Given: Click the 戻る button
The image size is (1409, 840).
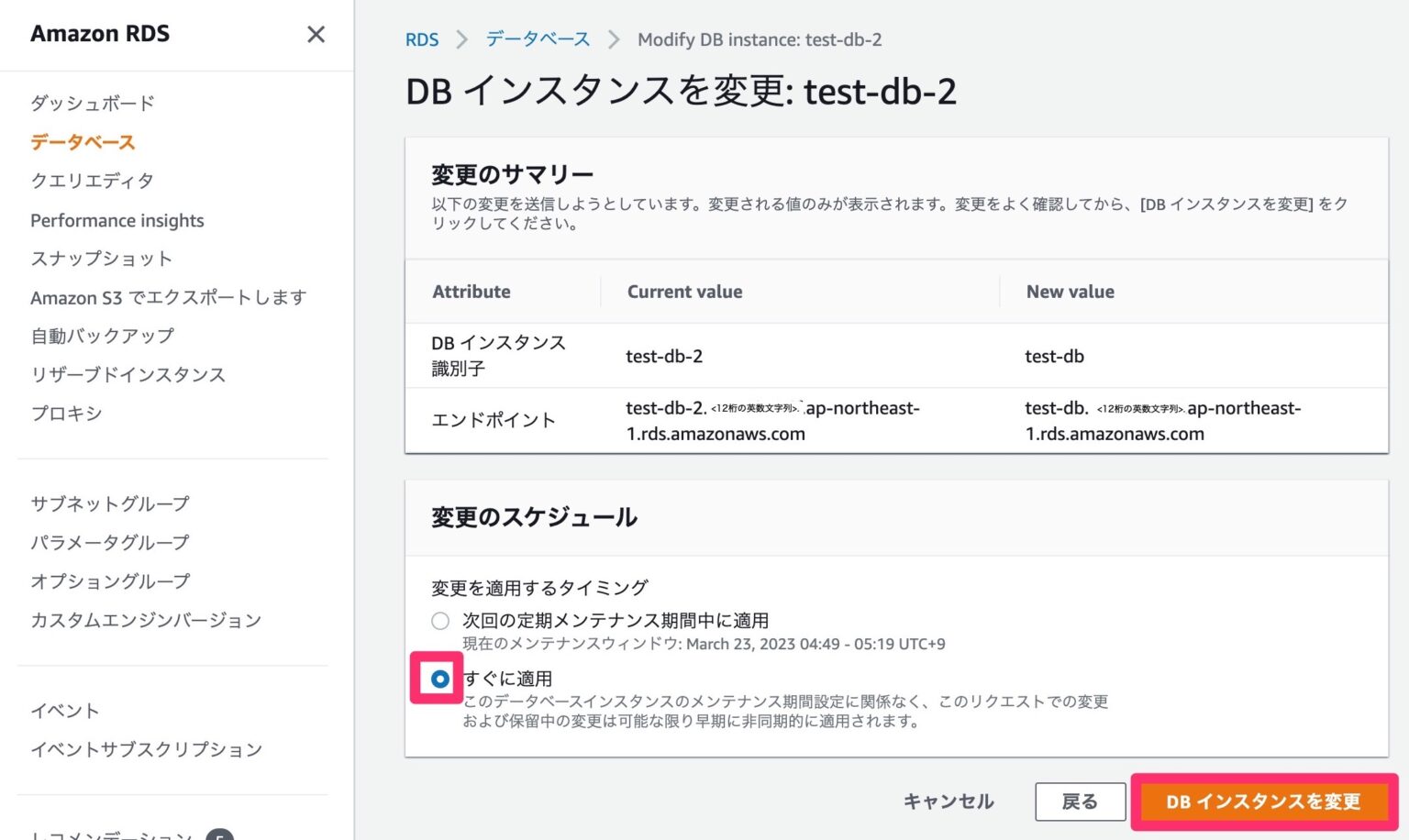Looking at the screenshot, I should 1081,801.
